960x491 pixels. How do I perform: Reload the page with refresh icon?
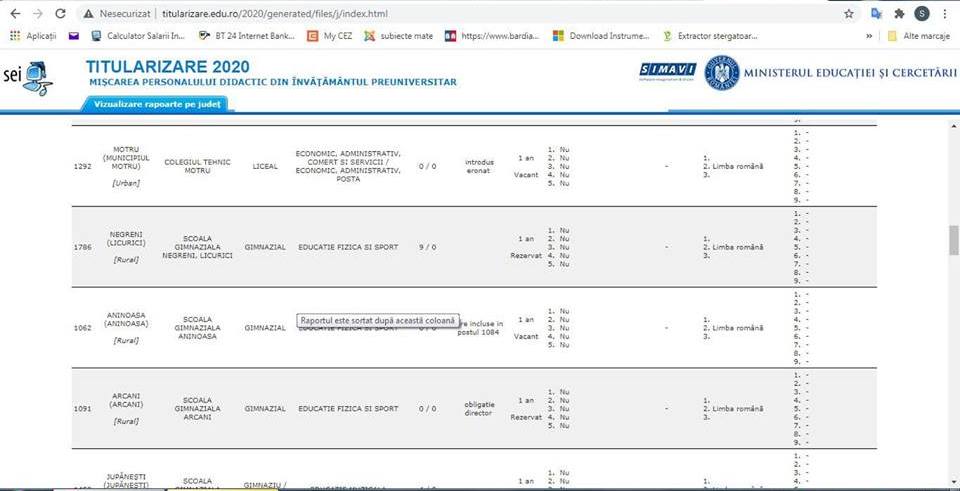[x=61, y=14]
